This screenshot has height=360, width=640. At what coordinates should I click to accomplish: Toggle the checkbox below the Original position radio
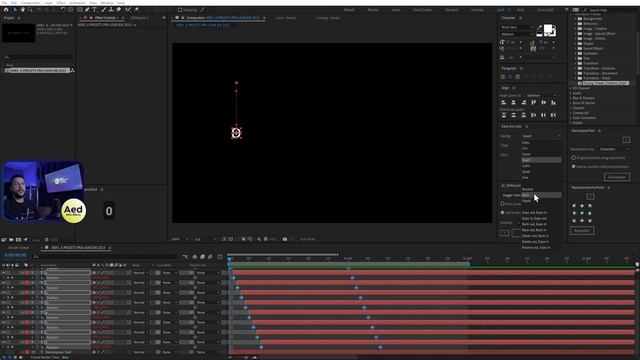573,167
